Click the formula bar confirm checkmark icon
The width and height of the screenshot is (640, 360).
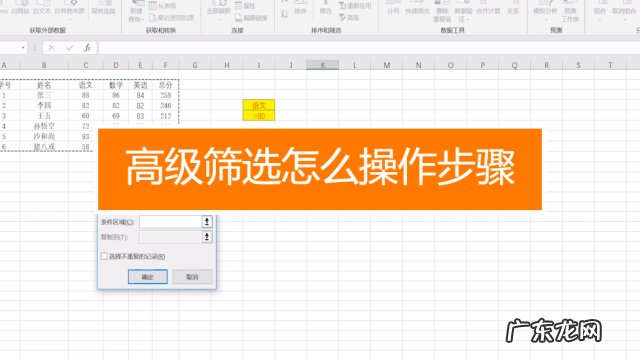(x=69, y=48)
